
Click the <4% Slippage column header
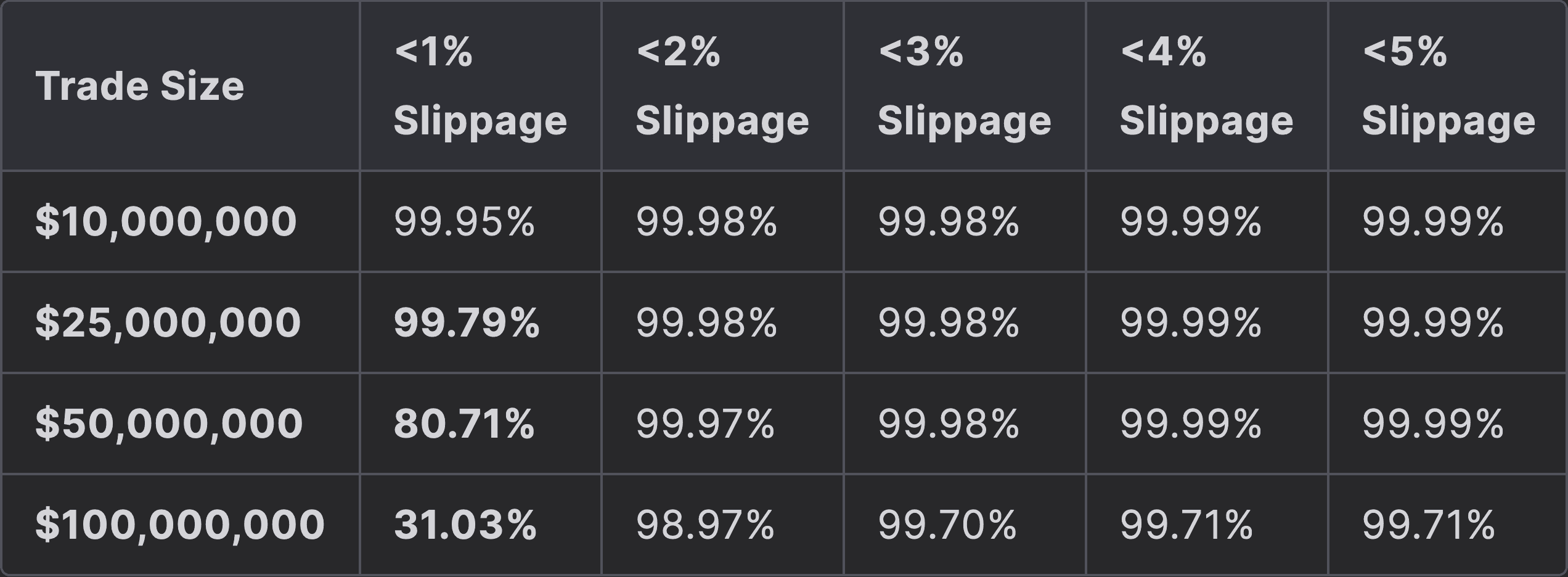(1206, 86)
